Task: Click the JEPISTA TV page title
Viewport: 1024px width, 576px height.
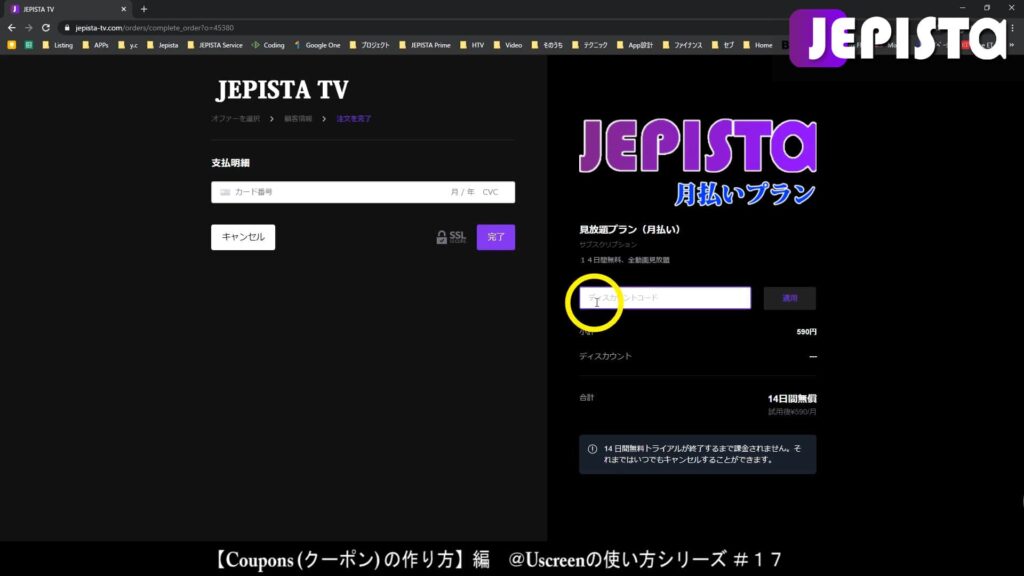Action: tap(282, 90)
